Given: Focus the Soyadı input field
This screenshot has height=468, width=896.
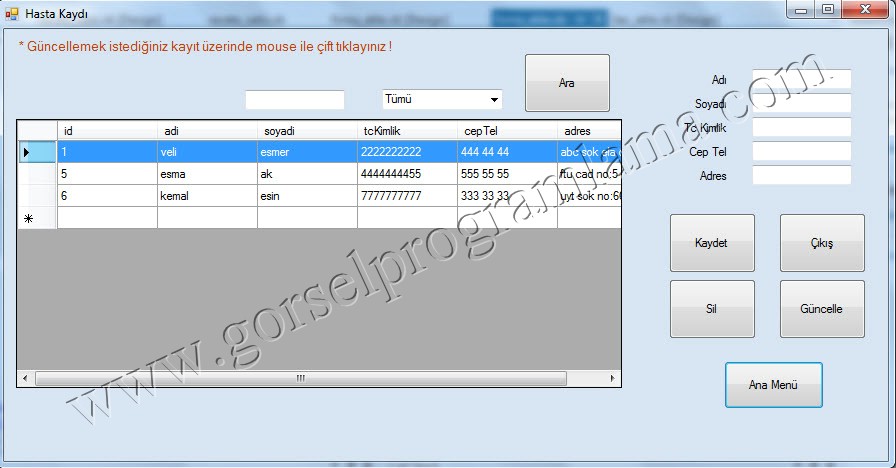Looking at the screenshot, I should pyautogui.click(x=801, y=103).
